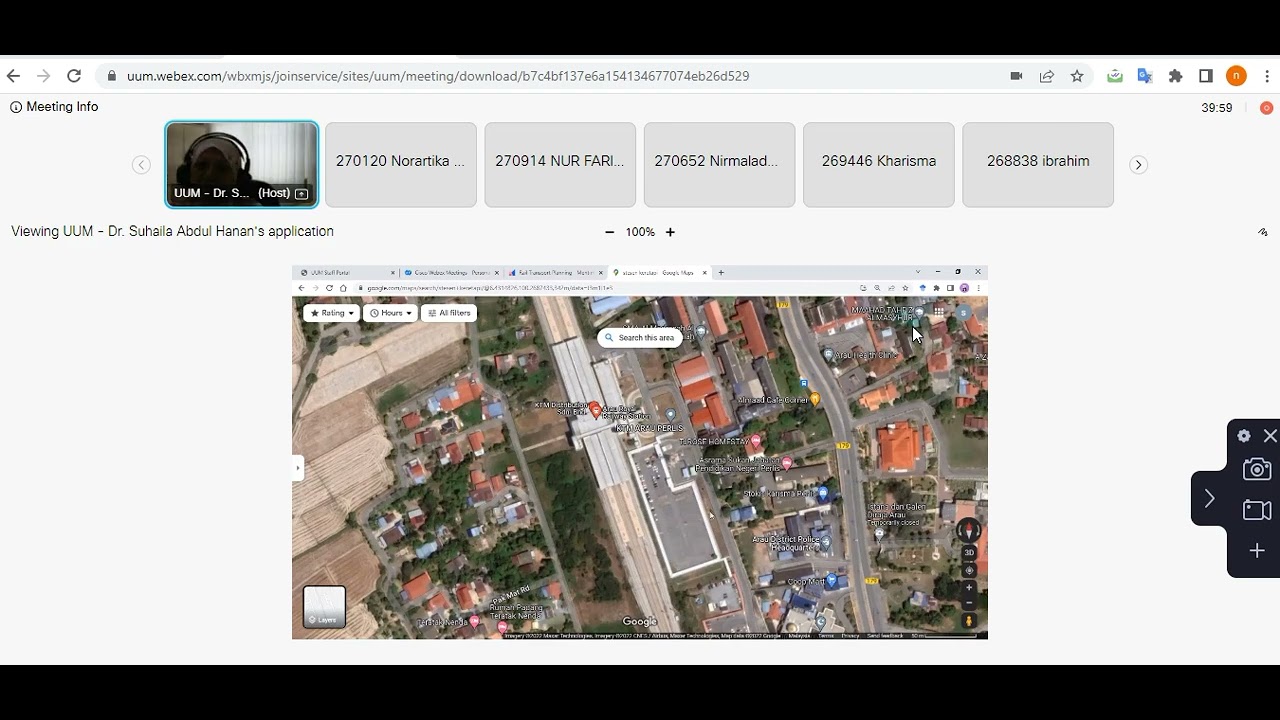Share this page from the address bar
Screen dimensions: 1280x720
(x=1047, y=76)
